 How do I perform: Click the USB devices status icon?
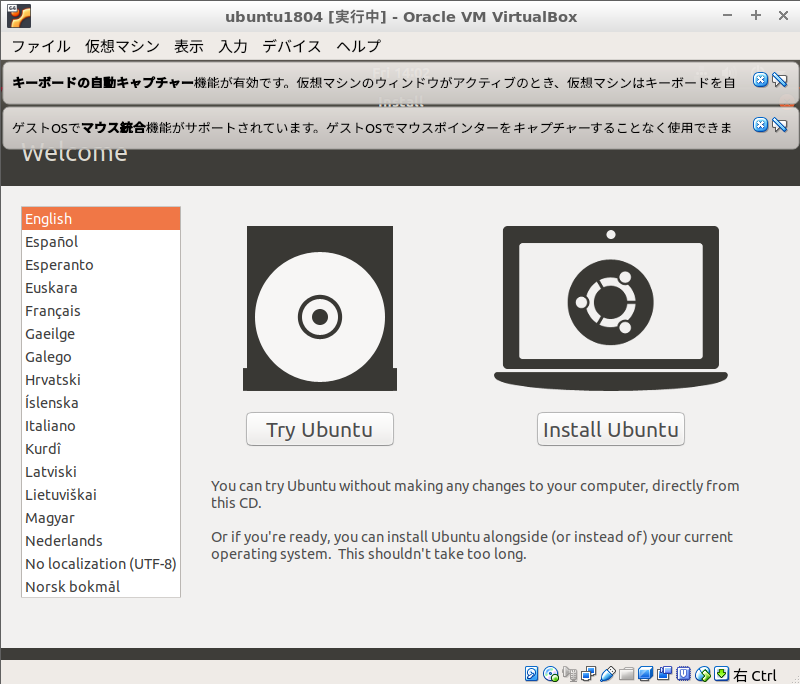coord(607,674)
